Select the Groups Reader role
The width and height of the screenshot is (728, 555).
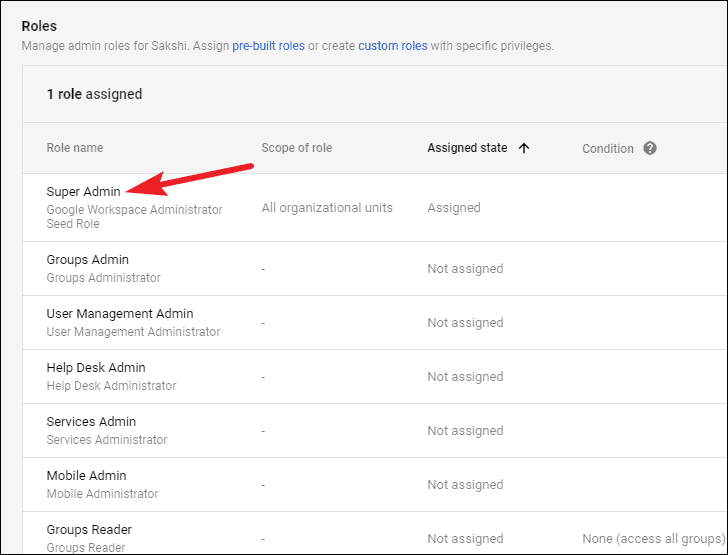pos(89,530)
